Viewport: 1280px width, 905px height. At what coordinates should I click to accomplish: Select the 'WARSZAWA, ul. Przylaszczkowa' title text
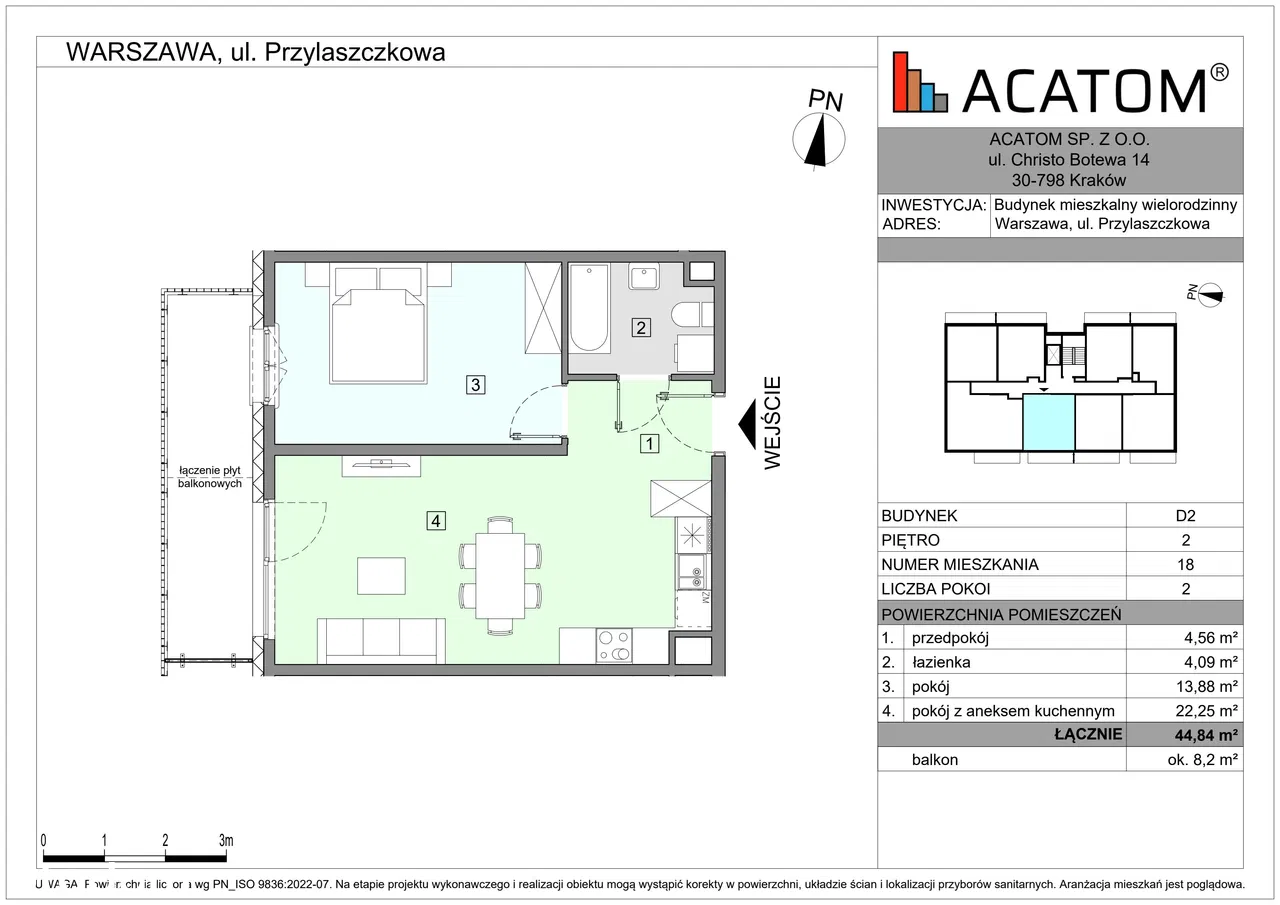(x=255, y=53)
